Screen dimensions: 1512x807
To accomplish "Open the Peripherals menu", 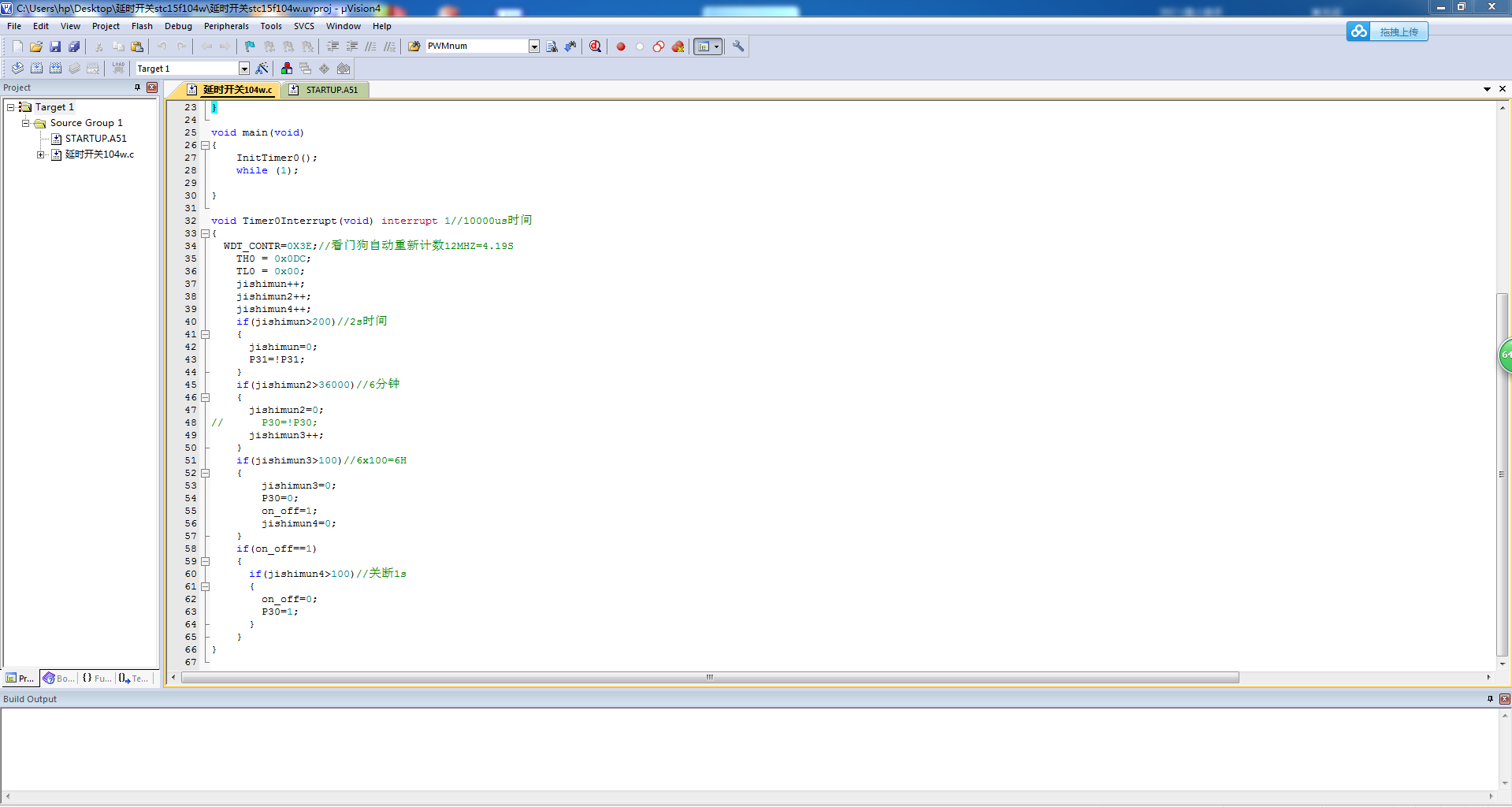I will (226, 26).
